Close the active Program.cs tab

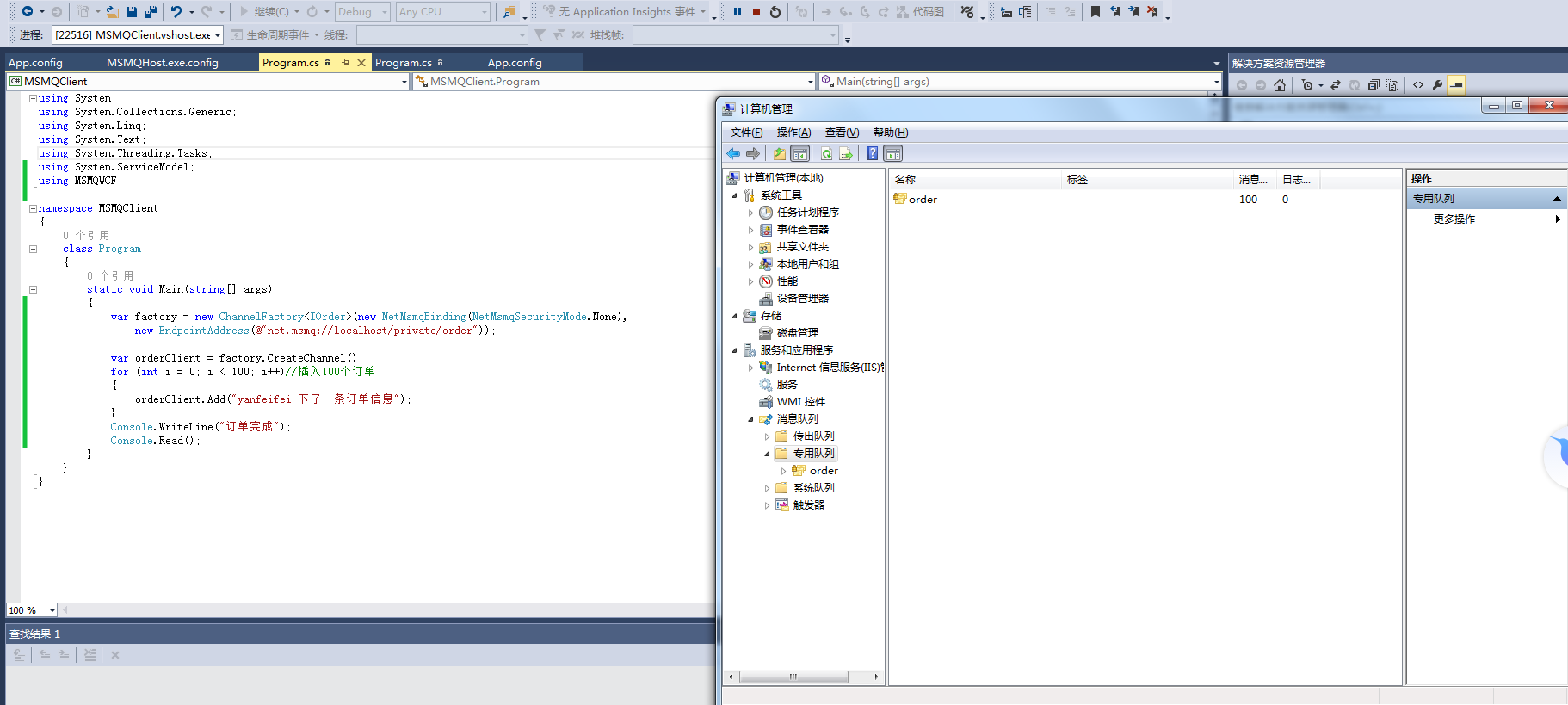pos(361,63)
